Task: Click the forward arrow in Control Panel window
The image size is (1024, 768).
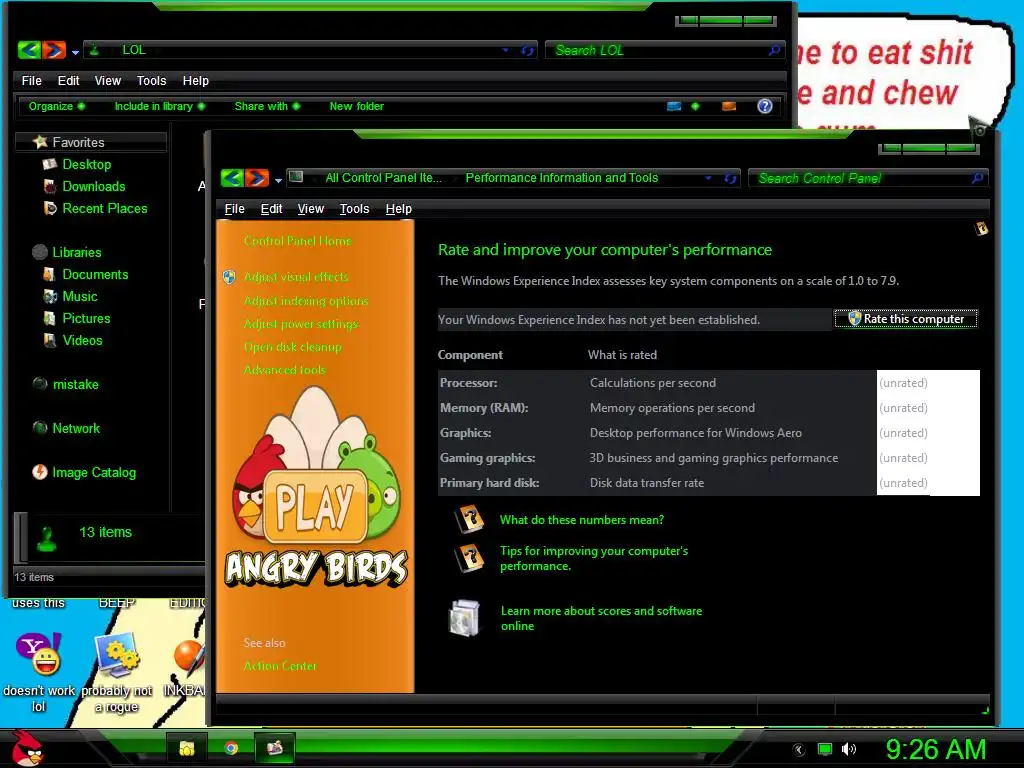Action: point(257,178)
